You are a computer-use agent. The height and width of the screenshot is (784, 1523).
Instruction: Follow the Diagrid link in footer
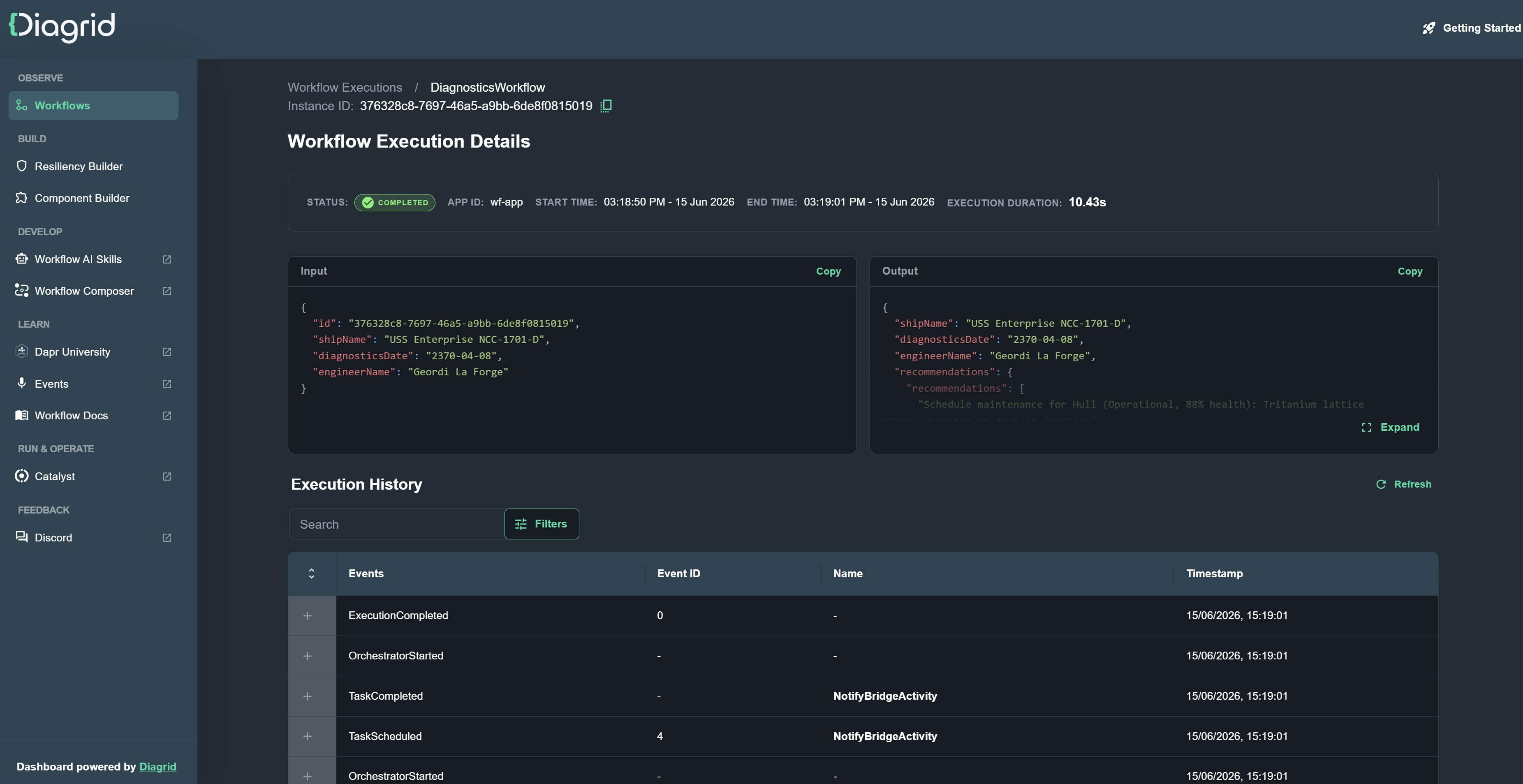click(x=157, y=767)
